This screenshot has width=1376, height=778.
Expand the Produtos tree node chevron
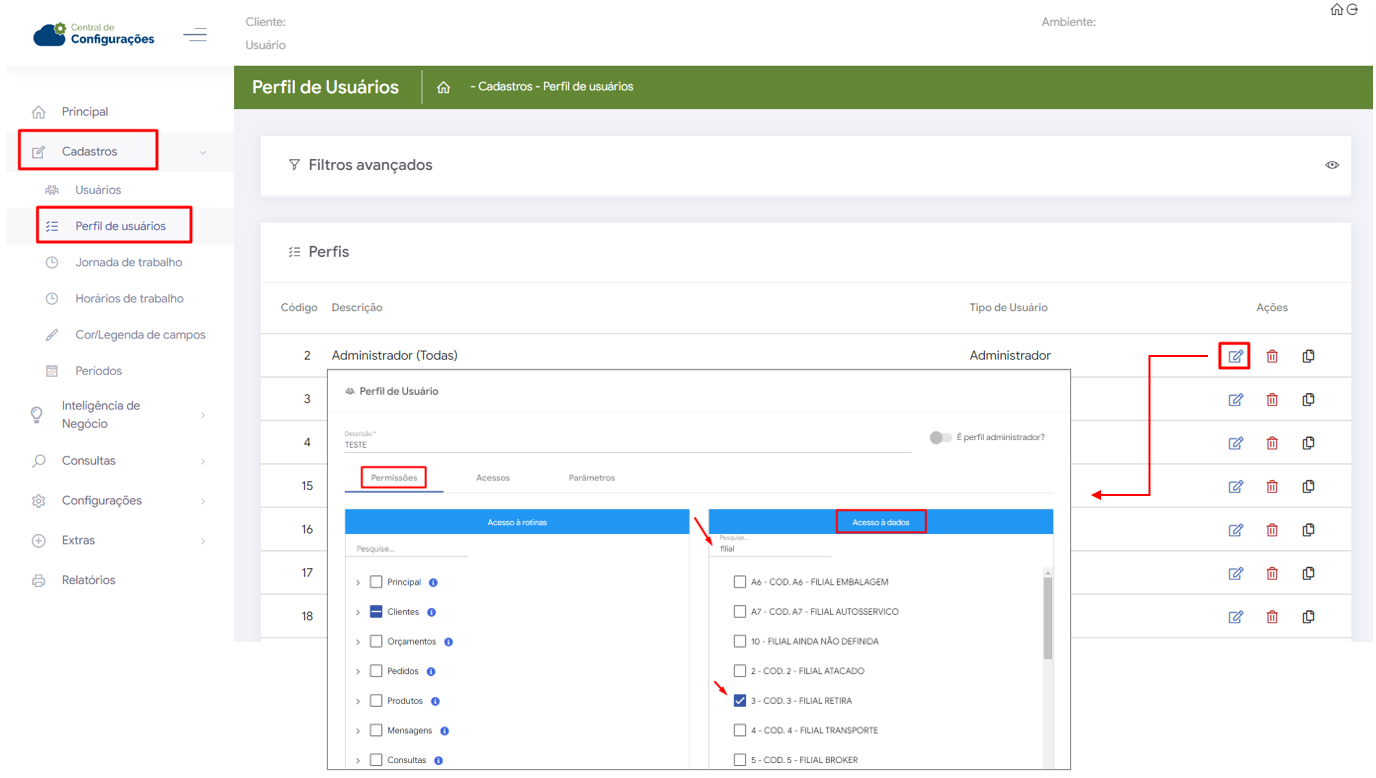pyautogui.click(x=358, y=701)
